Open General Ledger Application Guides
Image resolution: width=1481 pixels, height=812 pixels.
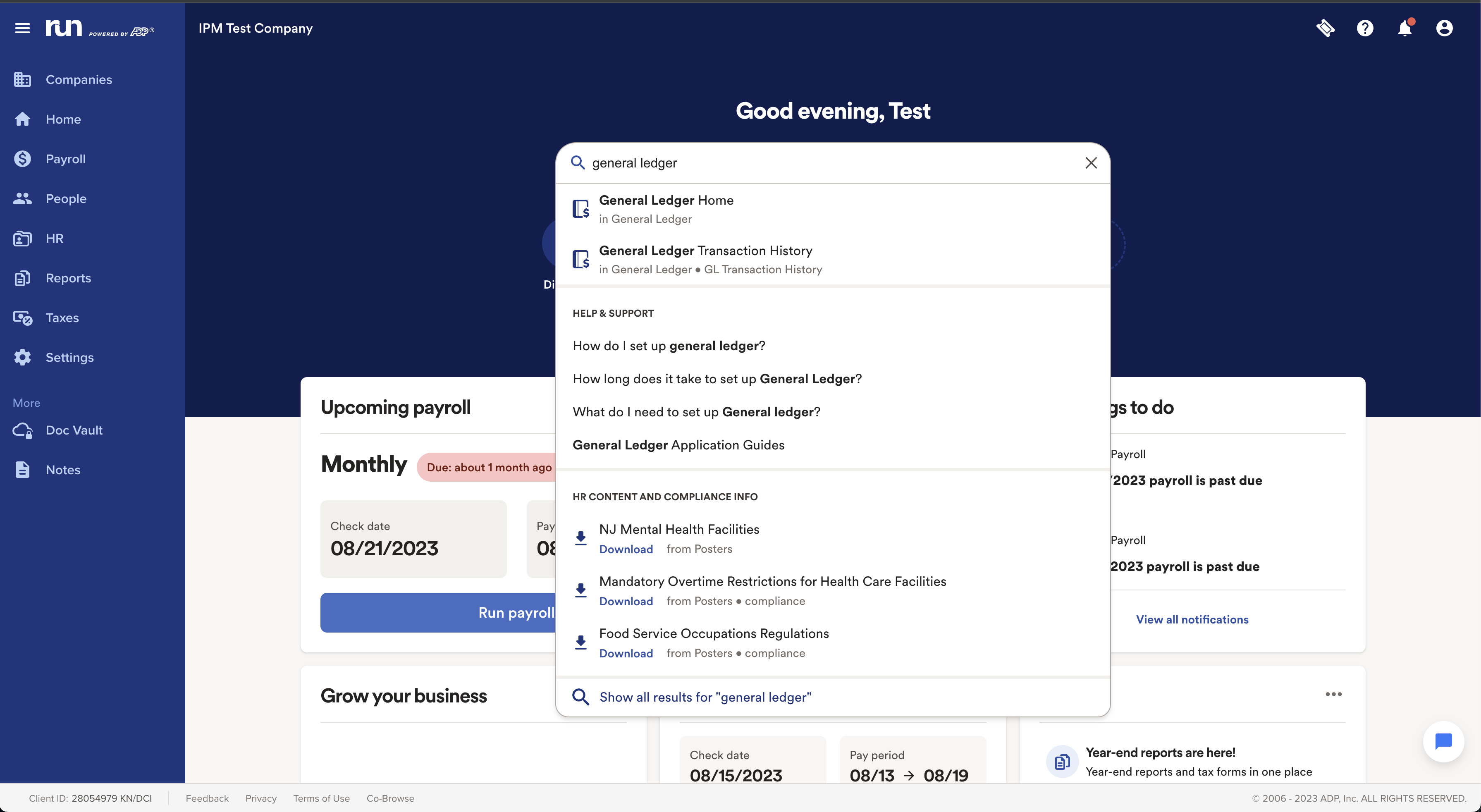678,445
